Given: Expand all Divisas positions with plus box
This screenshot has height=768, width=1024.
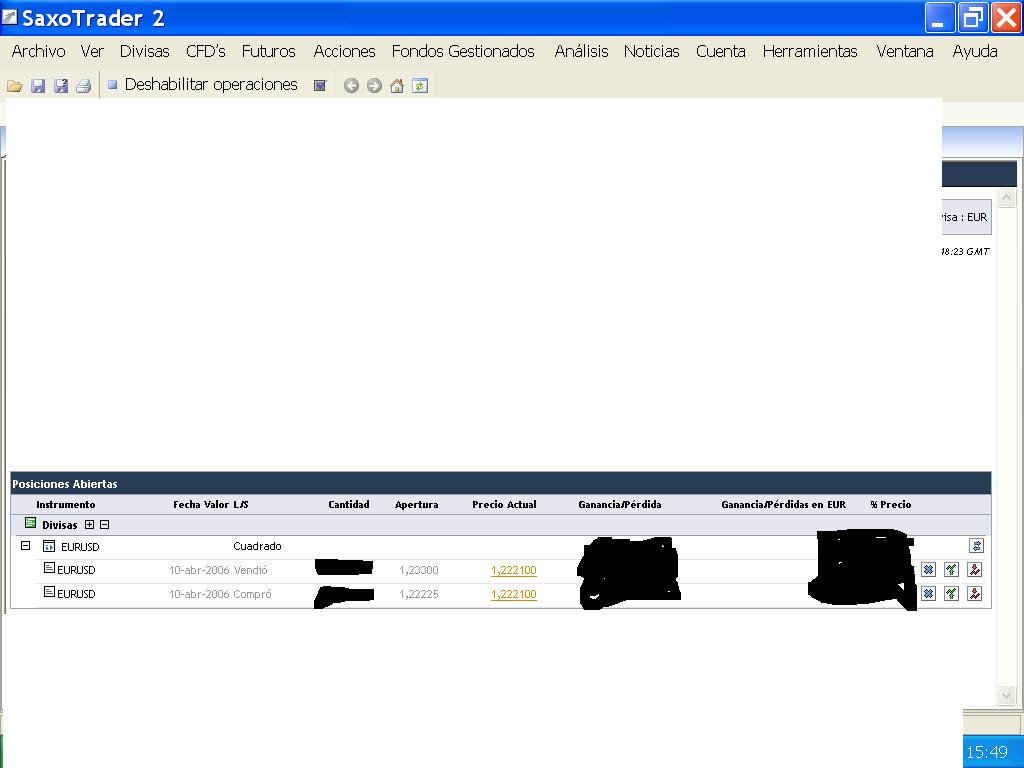Looking at the screenshot, I should coord(89,524).
